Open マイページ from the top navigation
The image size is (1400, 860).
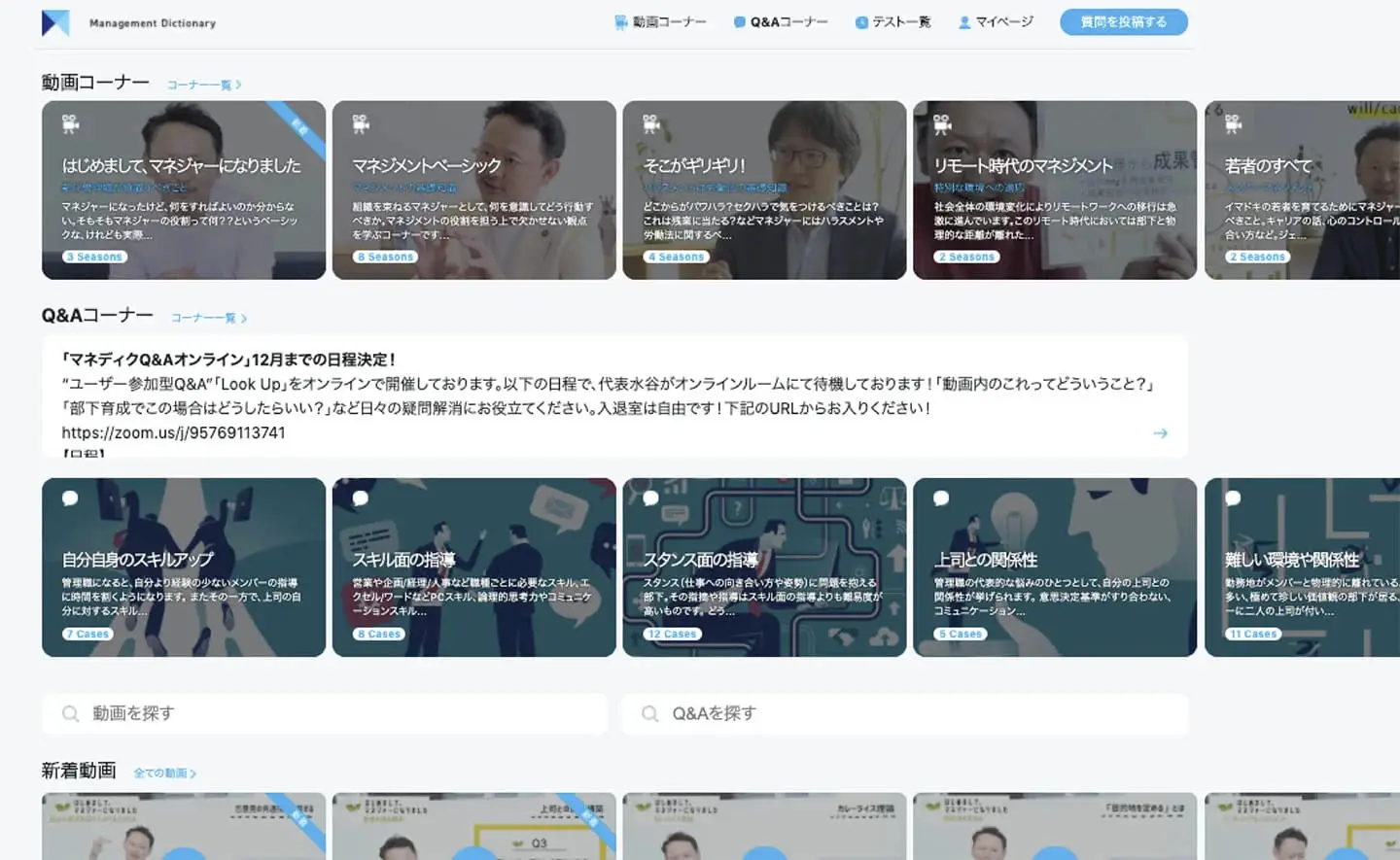pyautogui.click(x=996, y=22)
